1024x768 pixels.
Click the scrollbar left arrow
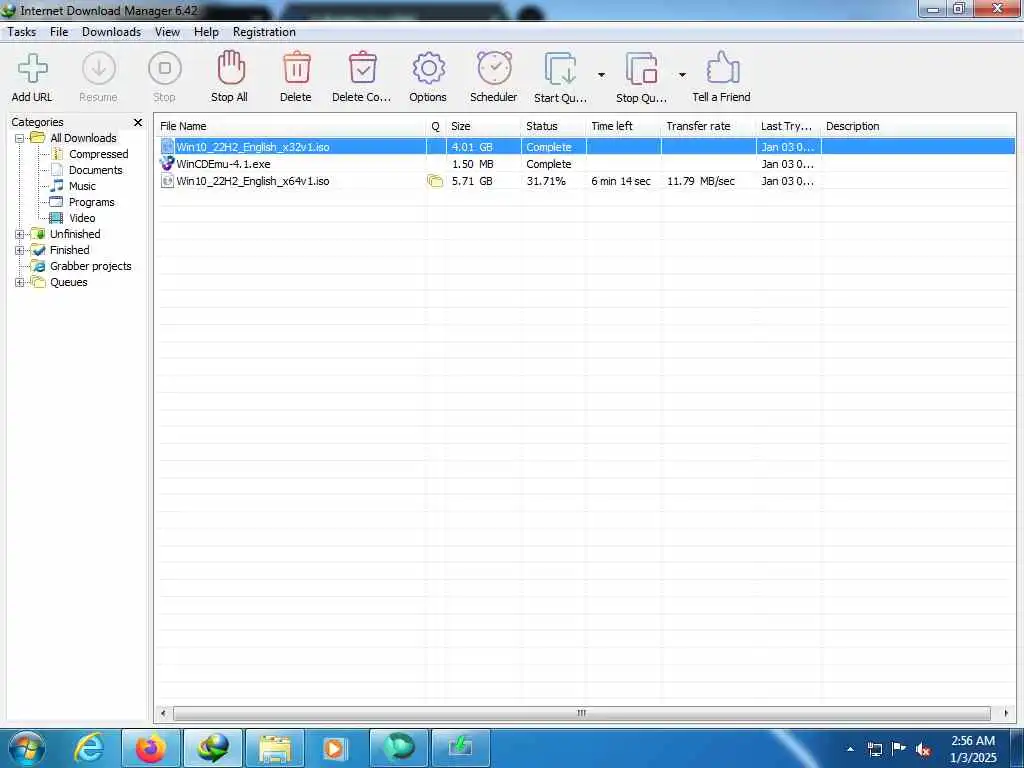click(x=163, y=713)
